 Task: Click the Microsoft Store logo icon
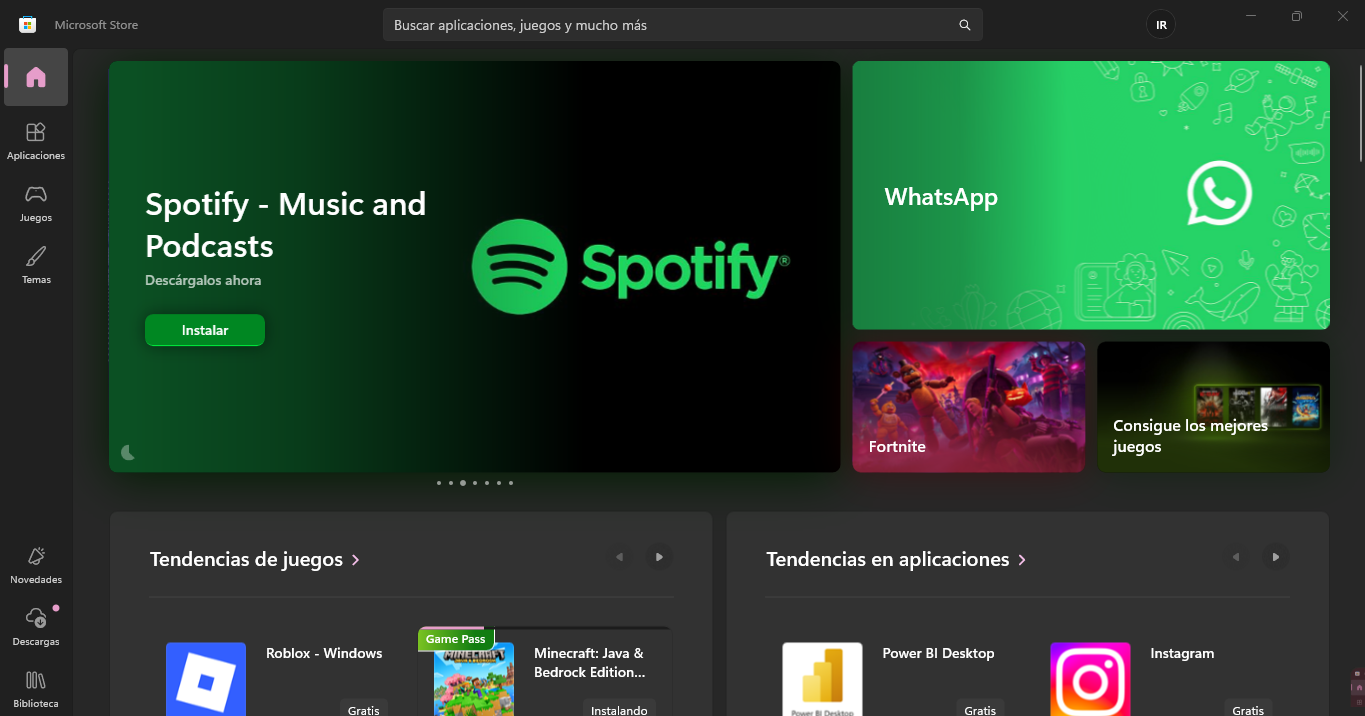(28, 24)
